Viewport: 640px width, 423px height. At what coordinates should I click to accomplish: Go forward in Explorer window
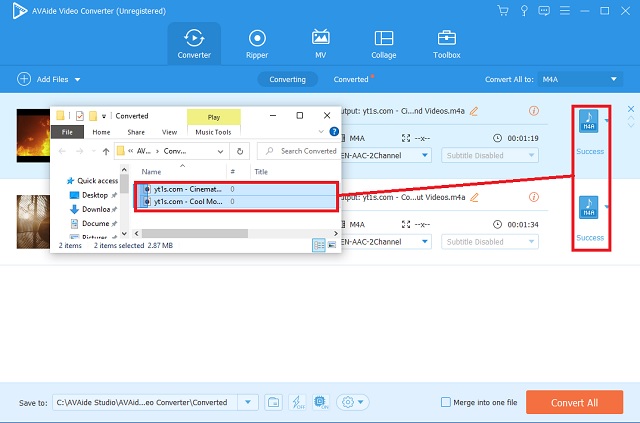pyautogui.click(x=80, y=151)
